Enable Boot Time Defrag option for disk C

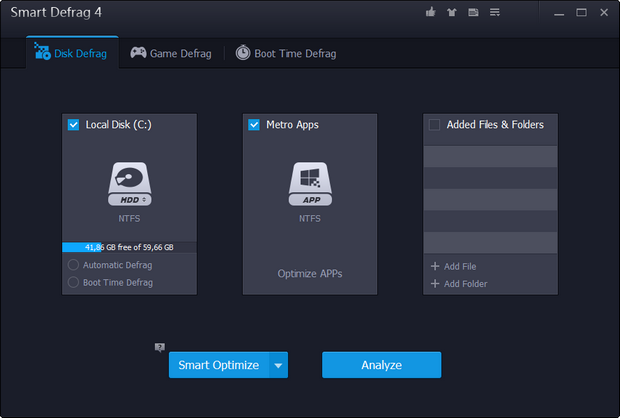click(73, 282)
